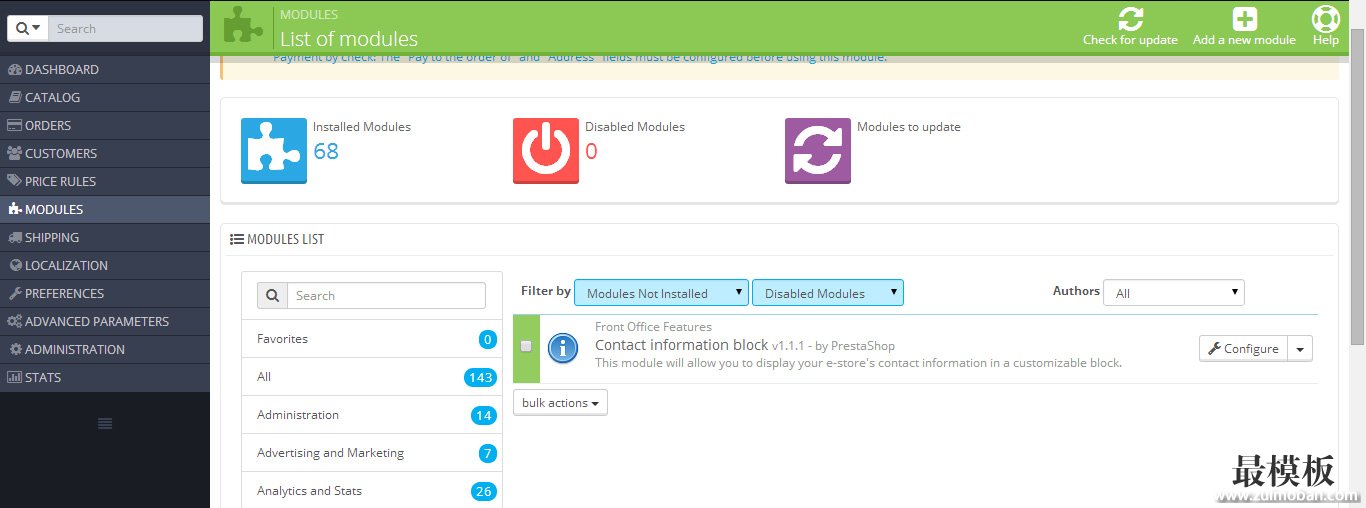
Task: Click the top-left sidebar Search field
Action: pyautogui.click(x=125, y=29)
